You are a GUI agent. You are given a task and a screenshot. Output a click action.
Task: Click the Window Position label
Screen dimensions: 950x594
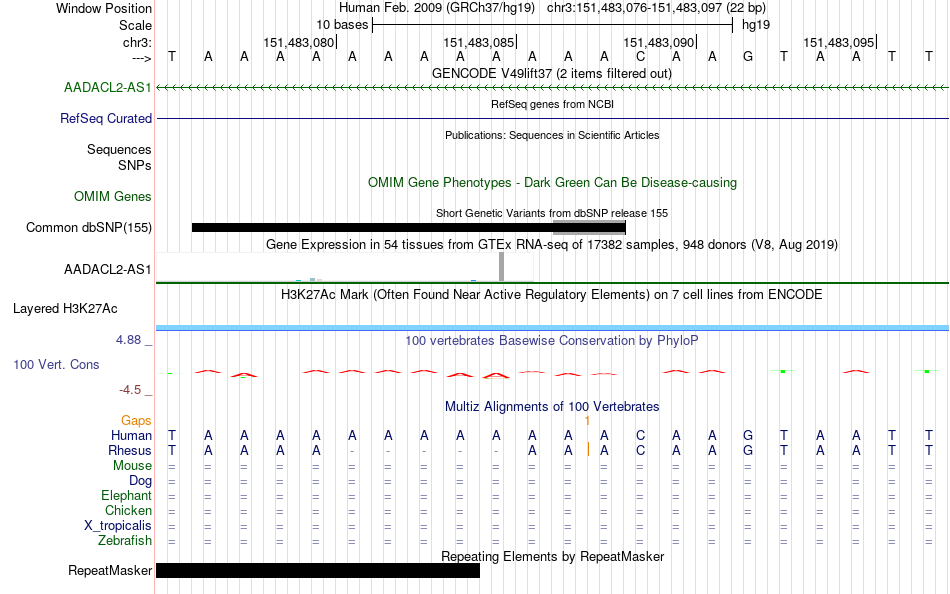pyautogui.click(x=104, y=8)
